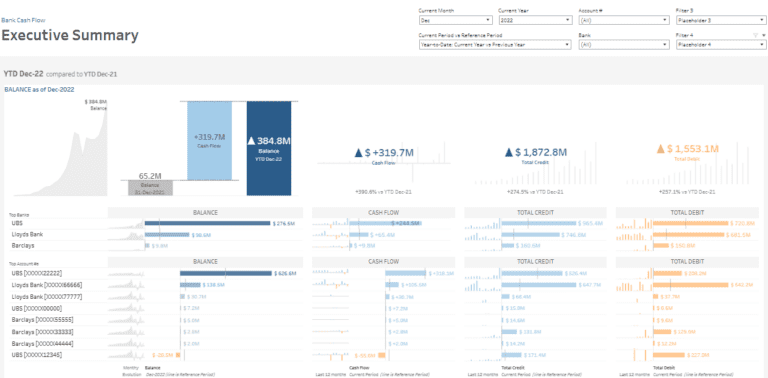Click Lloyds Bank balance bar labeled $ 90.6M

click(x=167, y=235)
